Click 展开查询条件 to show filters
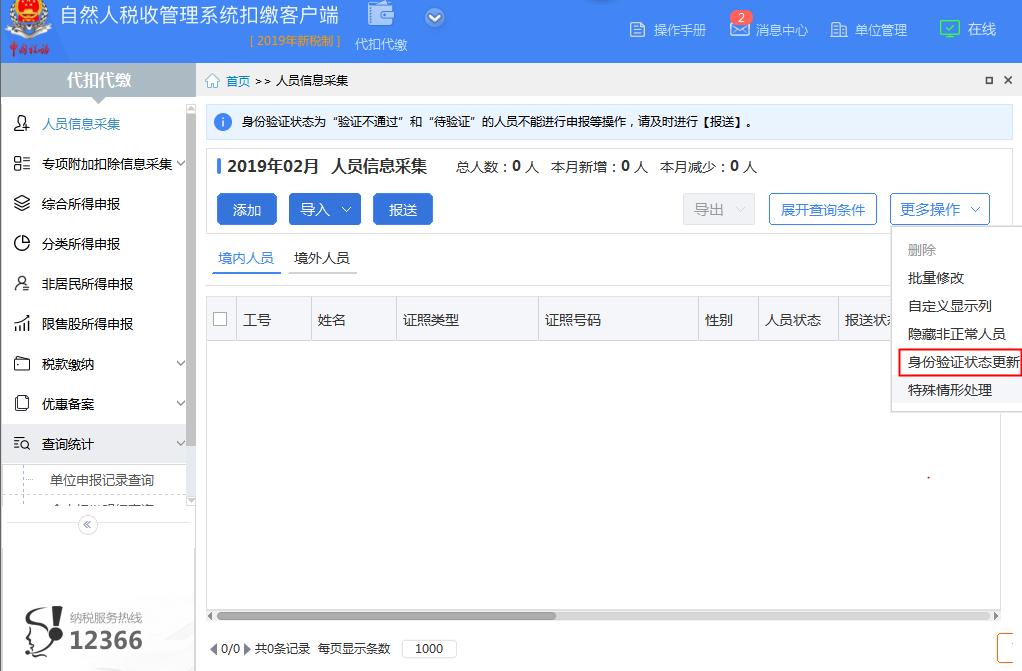 [822, 209]
